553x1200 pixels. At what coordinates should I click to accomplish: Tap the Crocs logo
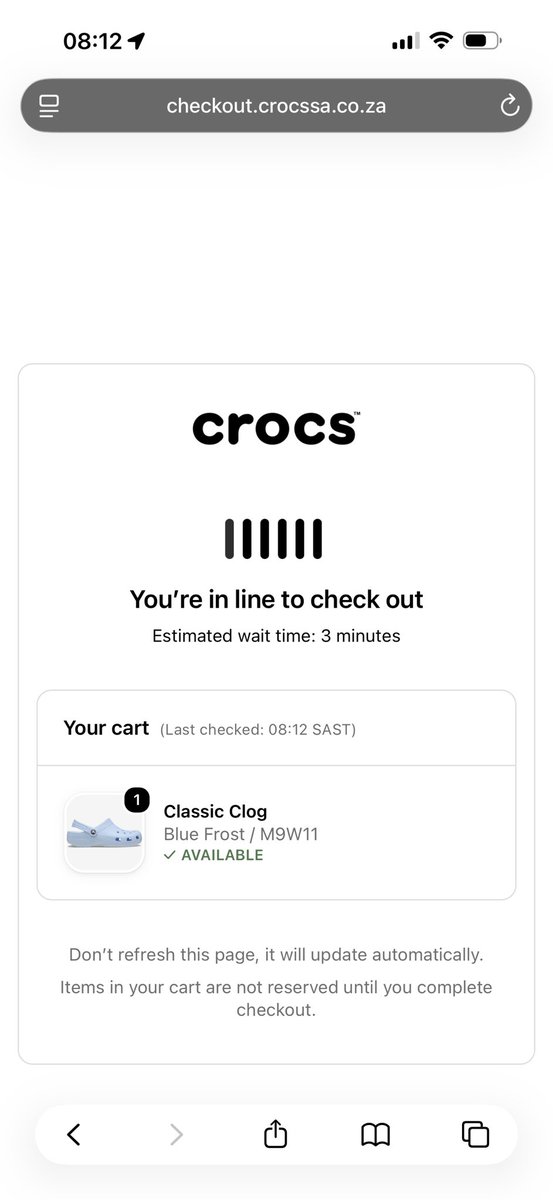coord(276,427)
